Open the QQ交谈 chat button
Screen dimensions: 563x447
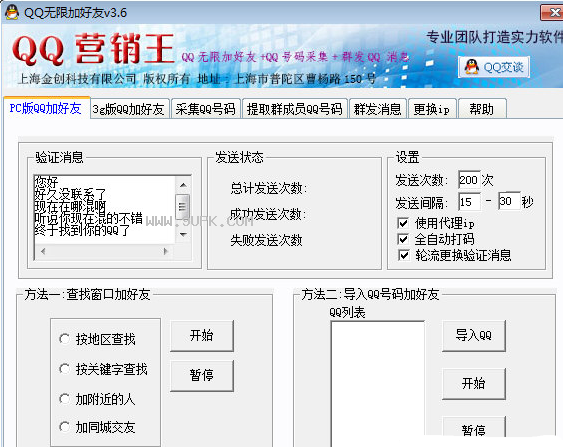494,67
